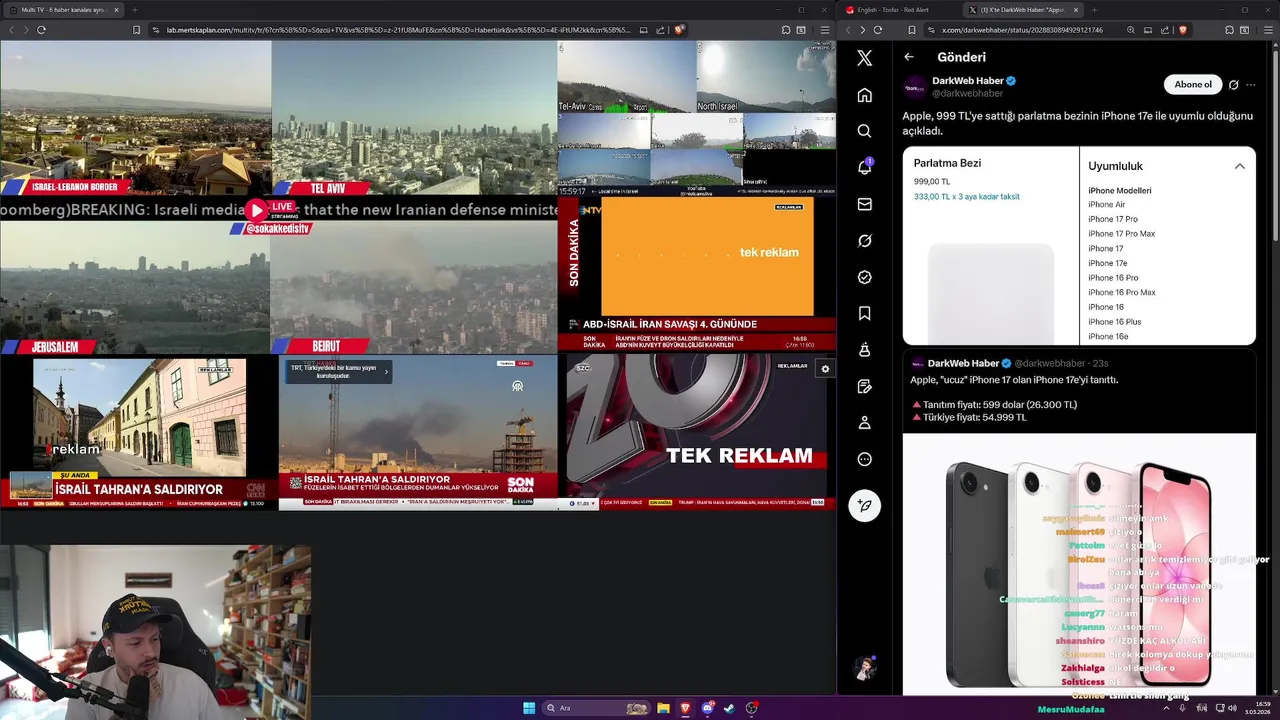Open File Explorer from the taskbar
The image size is (1280, 720).
663,708
